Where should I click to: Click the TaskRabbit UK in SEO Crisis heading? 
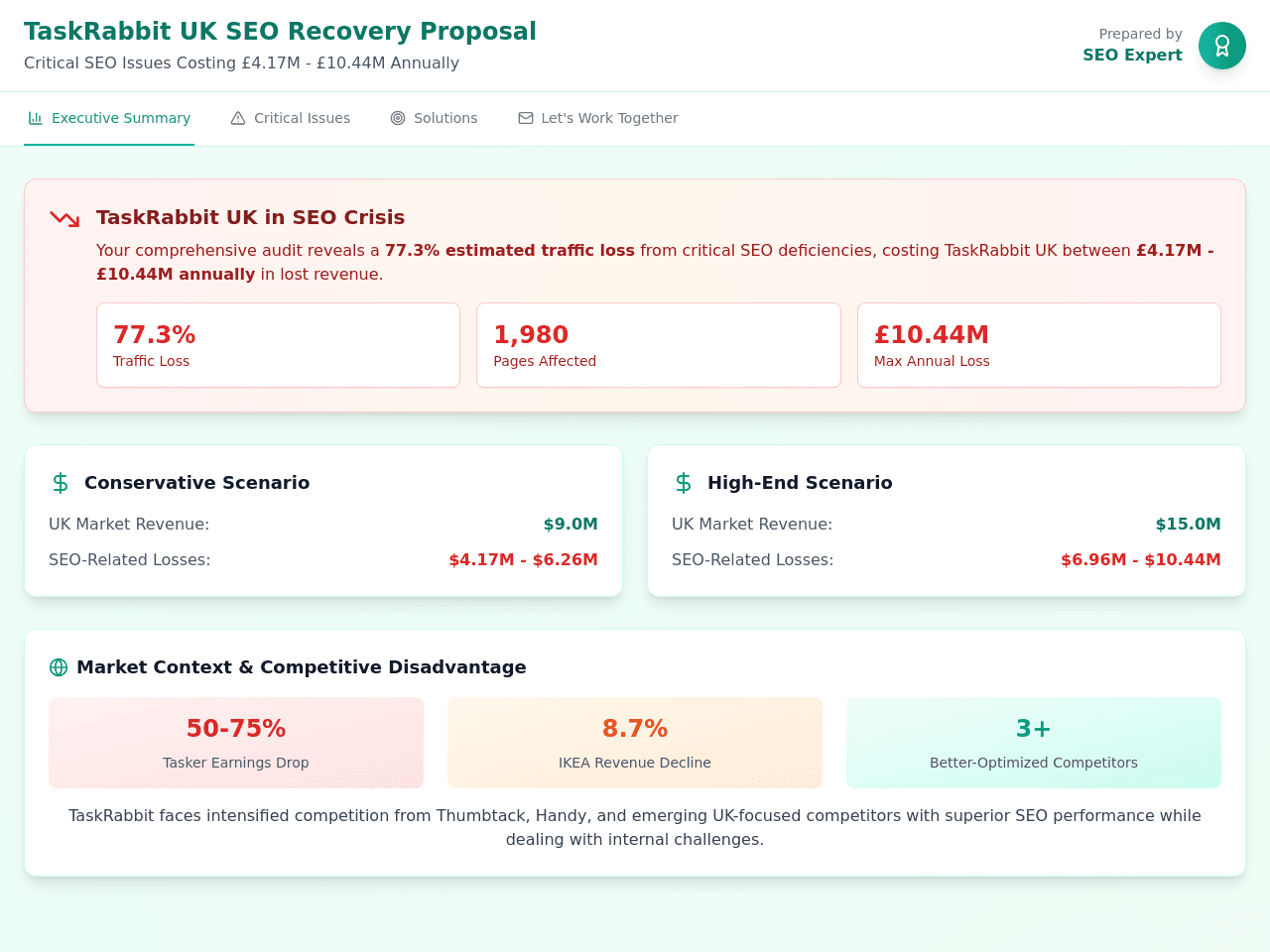pos(250,217)
